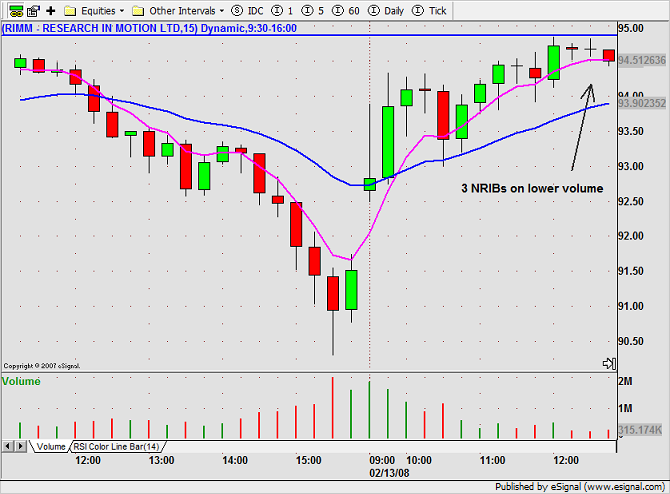
Task: Click the 15:00 time axis label
Action: click(309, 460)
